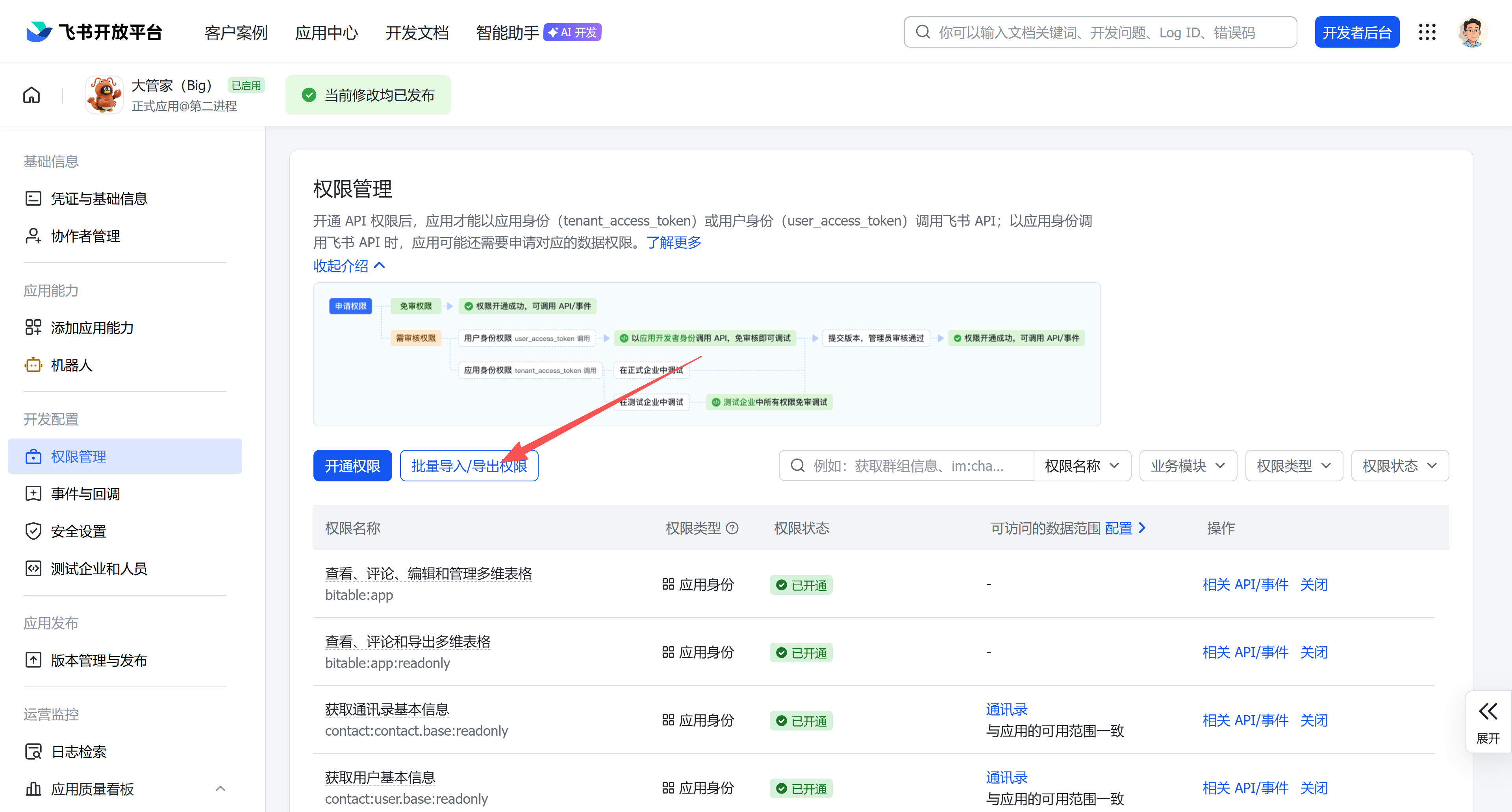
Task: Click 通讯录 link for contact:contact.base:readonly
Action: click(1007, 710)
